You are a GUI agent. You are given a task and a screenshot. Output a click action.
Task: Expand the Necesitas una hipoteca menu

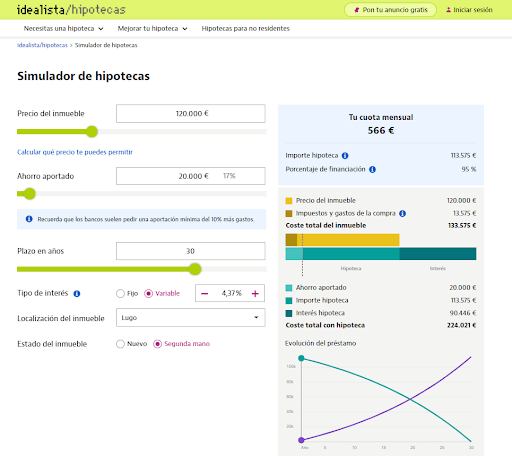click(63, 29)
